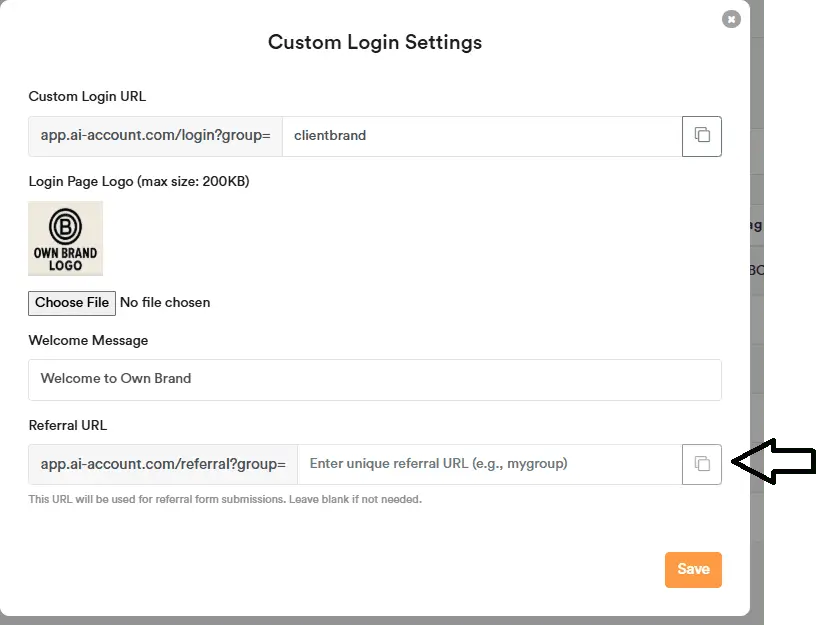This screenshot has height=627, width=825.
Task: Click the referral form submissions helper text
Action: (x=224, y=499)
